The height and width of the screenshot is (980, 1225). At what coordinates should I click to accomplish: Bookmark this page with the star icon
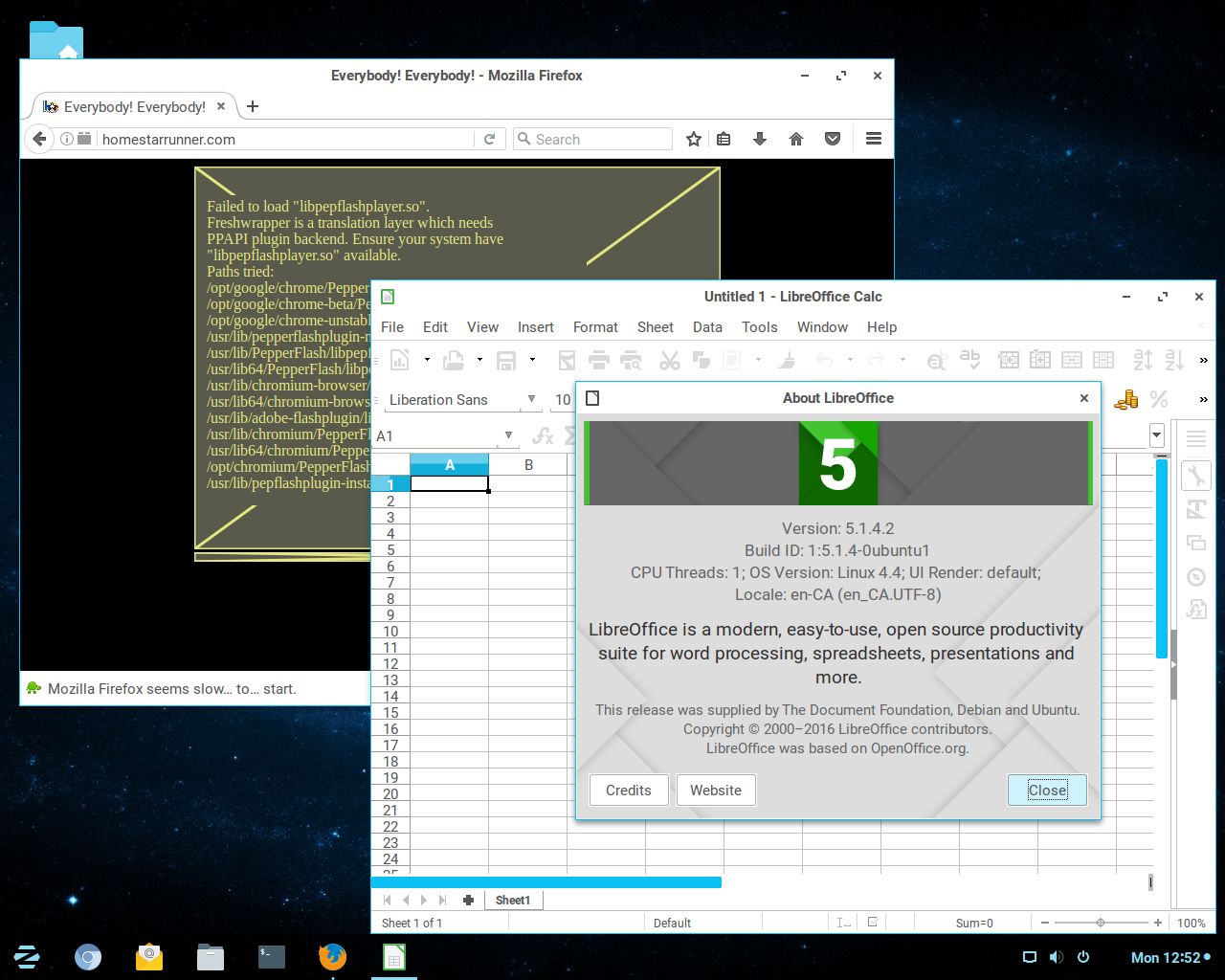click(x=694, y=139)
